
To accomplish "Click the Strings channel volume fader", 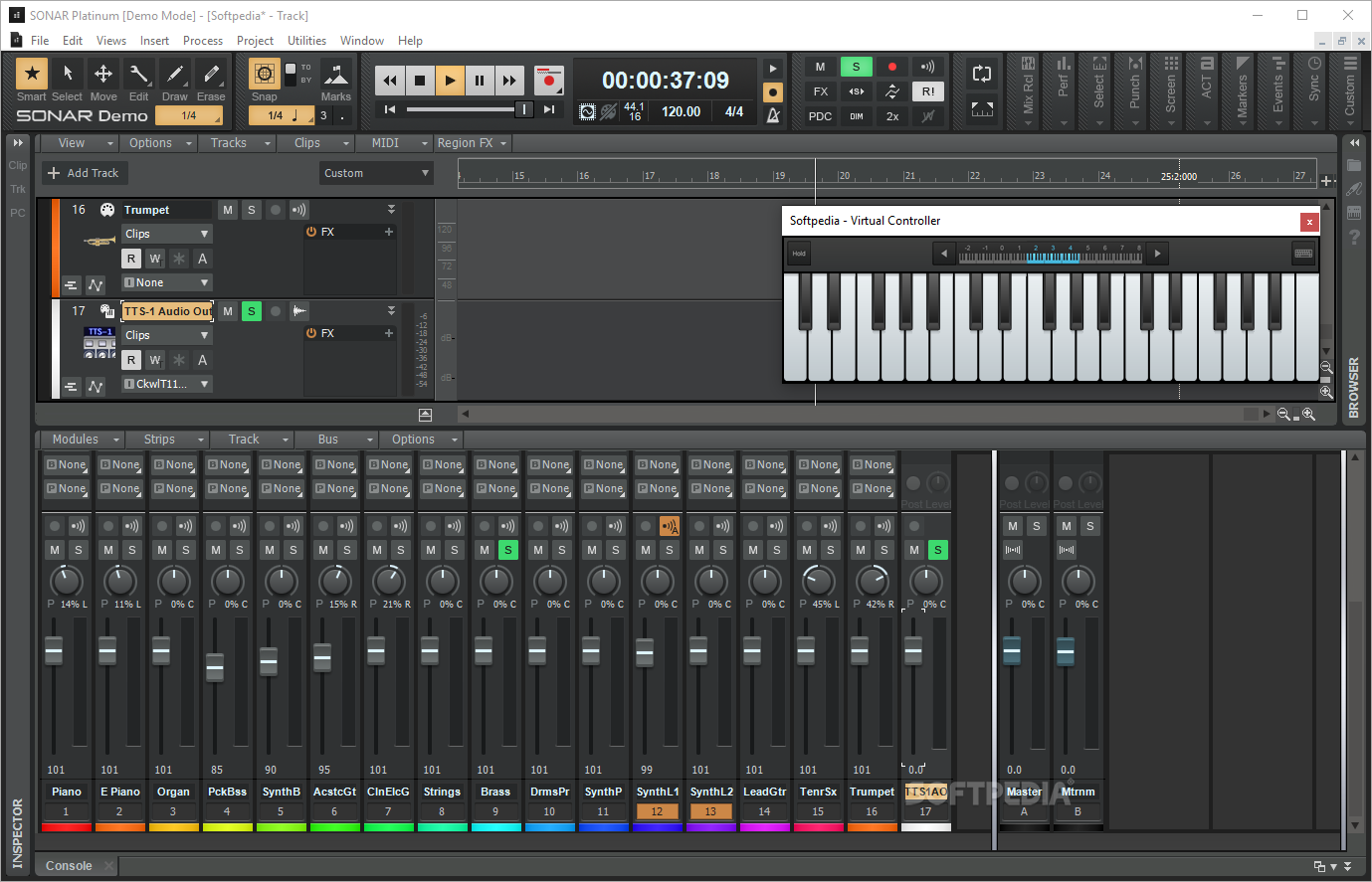I will 430,651.
